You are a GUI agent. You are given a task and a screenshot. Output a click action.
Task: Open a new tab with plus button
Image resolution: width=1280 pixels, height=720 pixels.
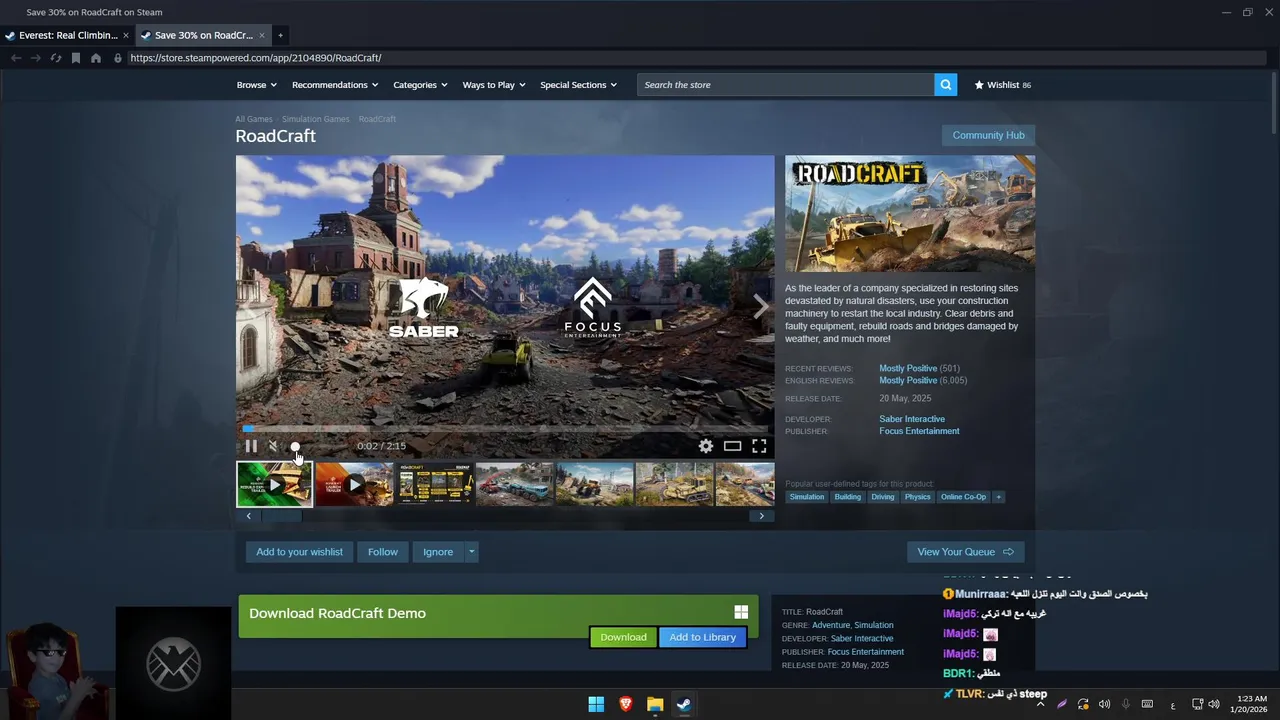[x=280, y=35]
